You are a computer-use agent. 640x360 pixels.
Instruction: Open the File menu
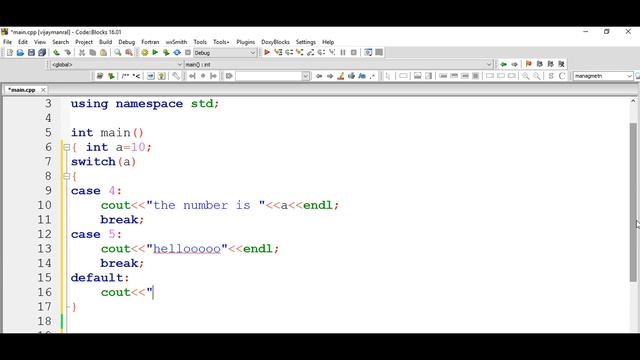tap(7, 42)
